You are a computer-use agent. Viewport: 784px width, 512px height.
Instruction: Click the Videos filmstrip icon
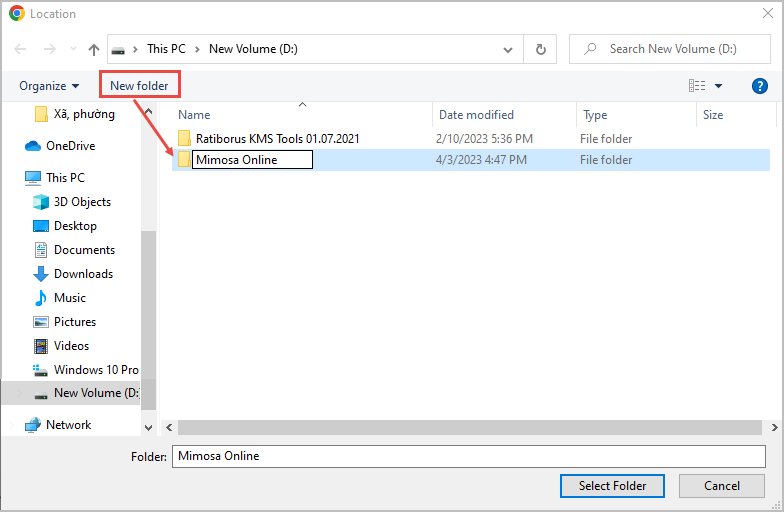click(x=40, y=346)
